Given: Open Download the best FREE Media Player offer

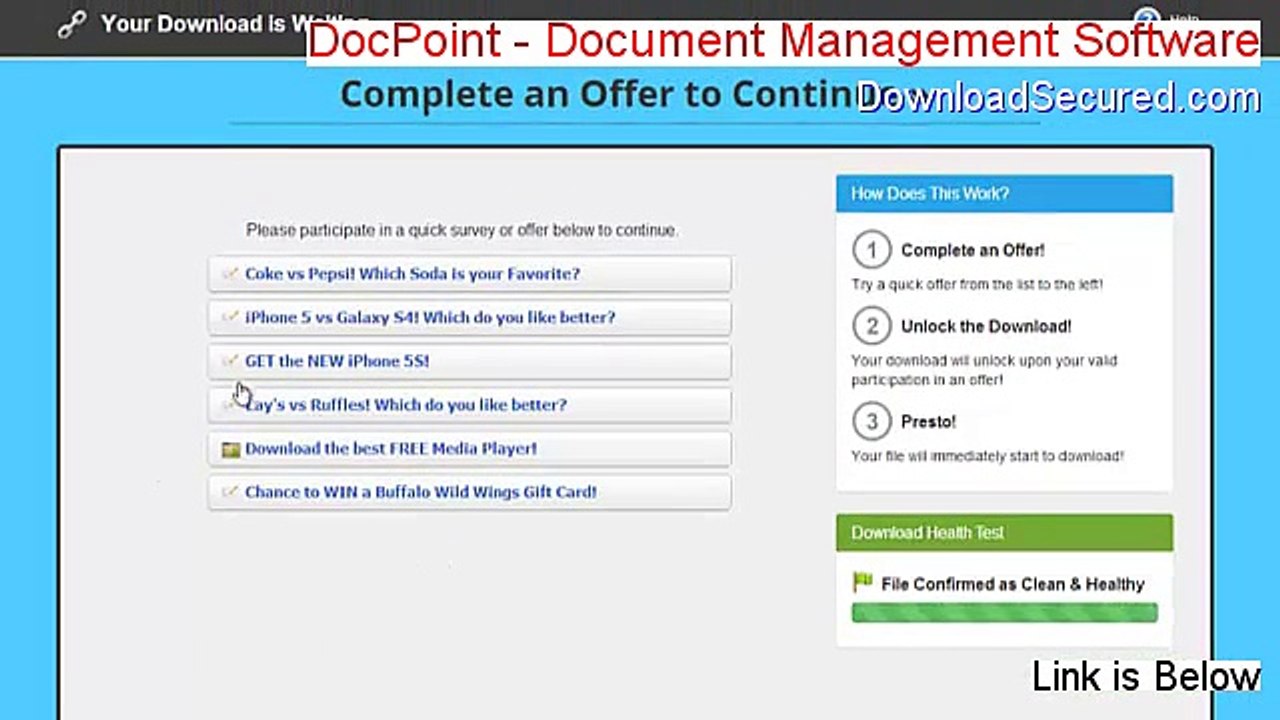Looking at the screenshot, I should point(469,449).
